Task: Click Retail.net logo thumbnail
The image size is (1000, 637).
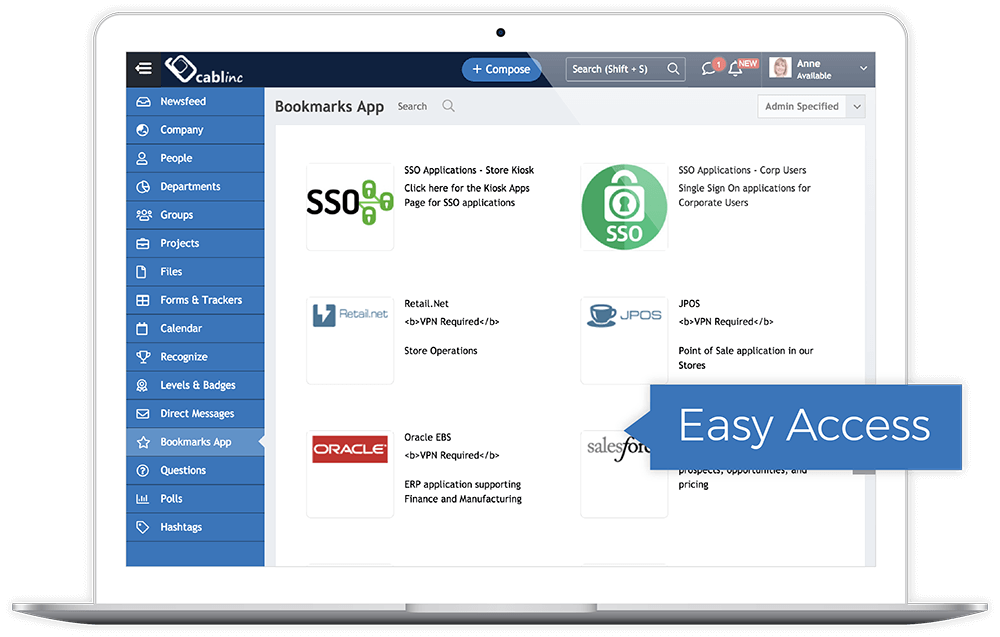Action: [x=350, y=340]
